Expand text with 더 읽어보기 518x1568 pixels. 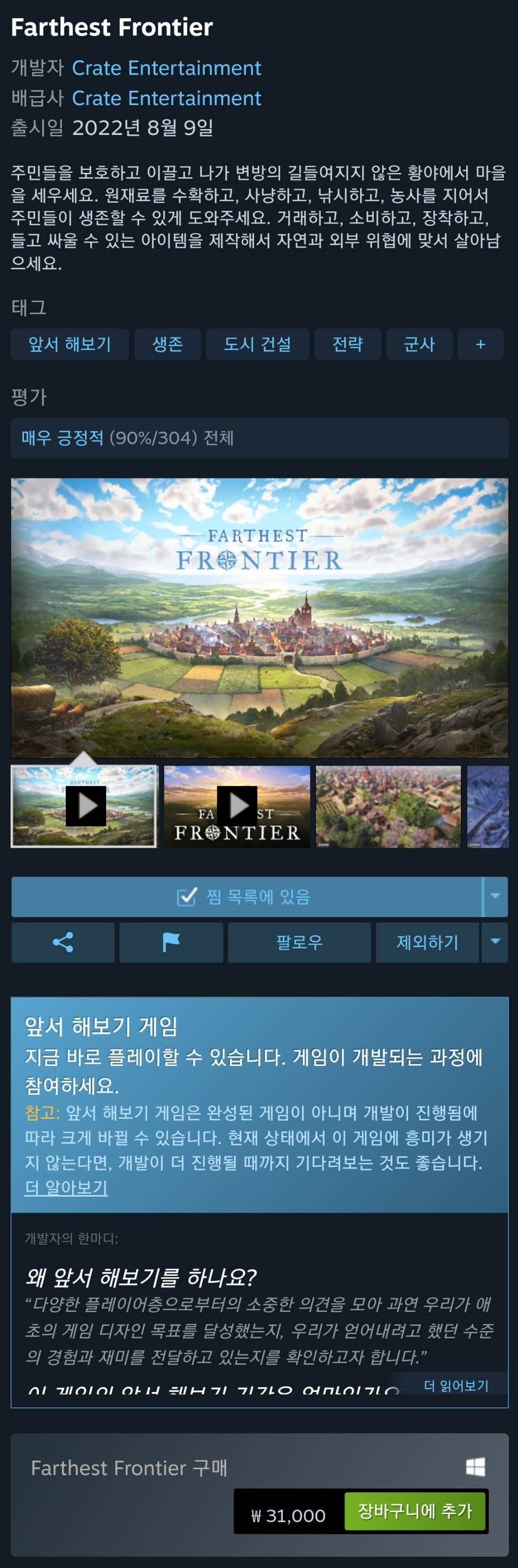click(x=457, y=1386)
